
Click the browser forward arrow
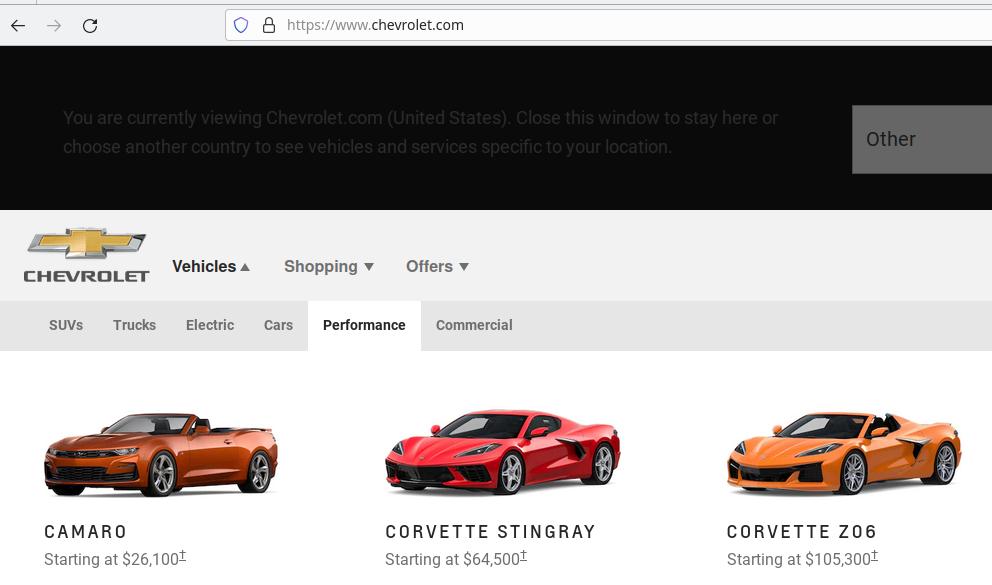(x=54, y=25)
